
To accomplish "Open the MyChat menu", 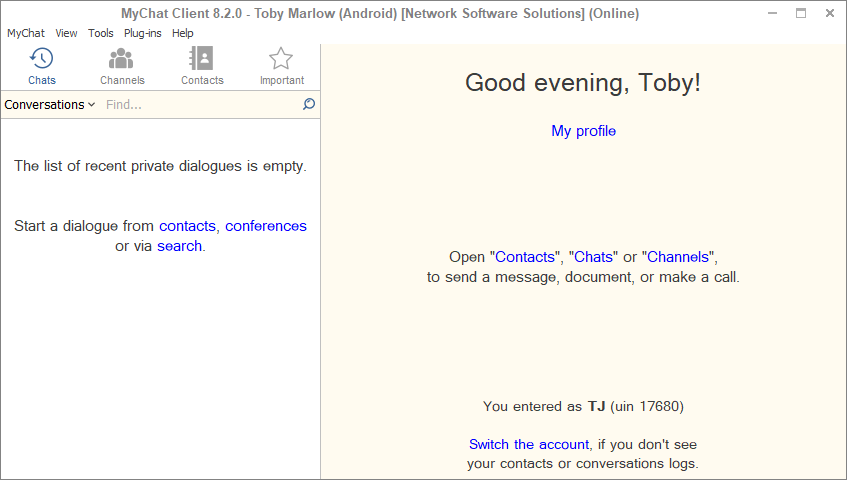I will tap(25, 33).
